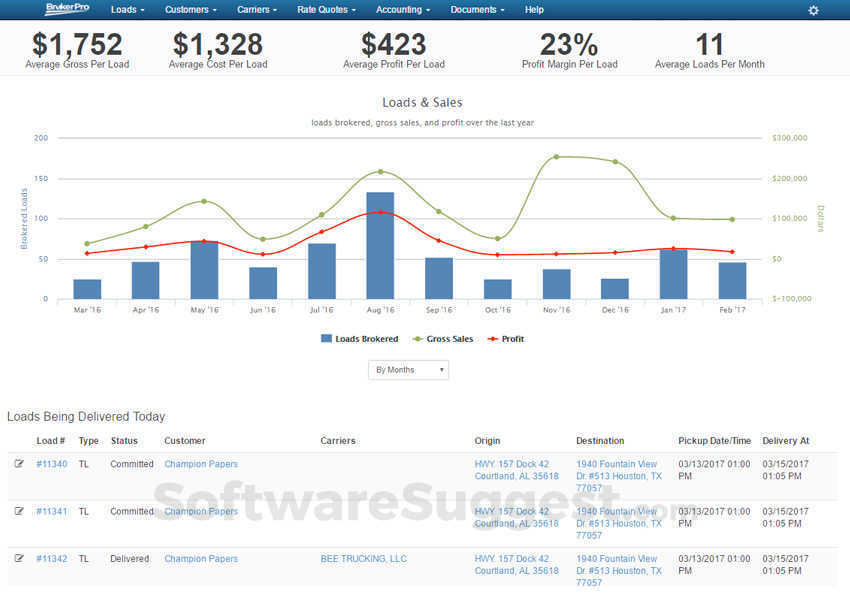This screenshot has width=850, height=600.
Task: Open the Carriers menu
Action: pyautogui.click(x=256, y=10)
